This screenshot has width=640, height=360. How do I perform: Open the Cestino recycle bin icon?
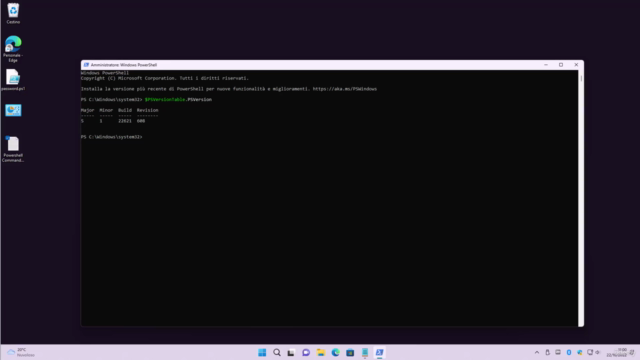tap(13, 13)
